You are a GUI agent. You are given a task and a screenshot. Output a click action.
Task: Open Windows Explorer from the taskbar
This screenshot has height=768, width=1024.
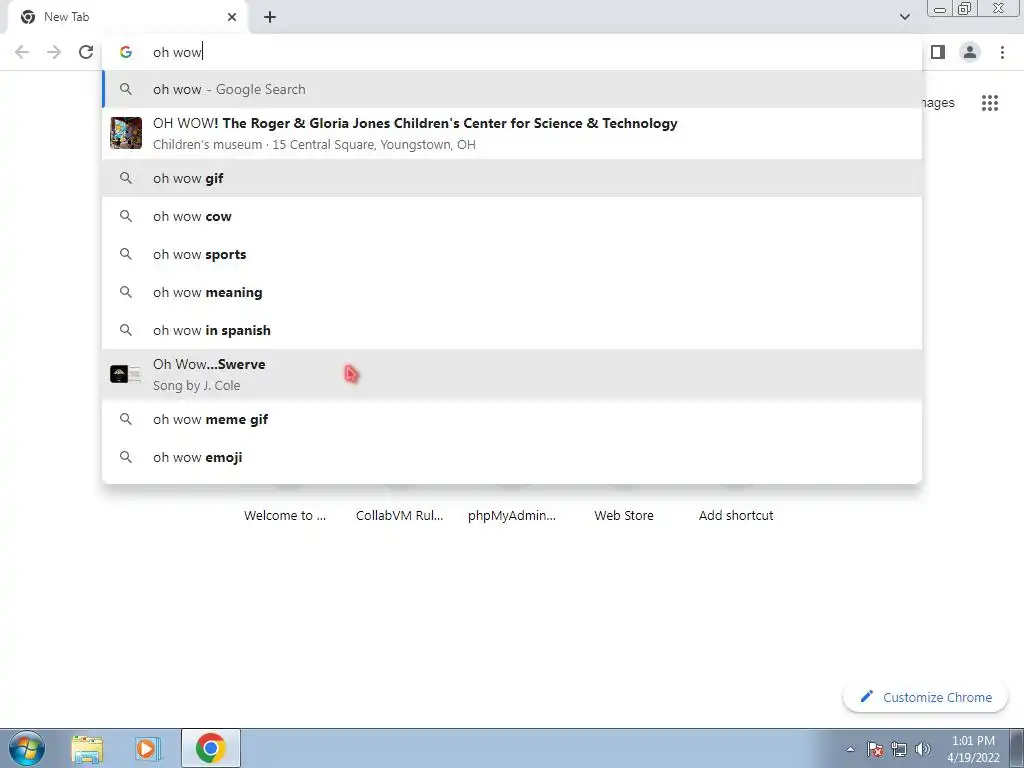(x=87, y=748)
